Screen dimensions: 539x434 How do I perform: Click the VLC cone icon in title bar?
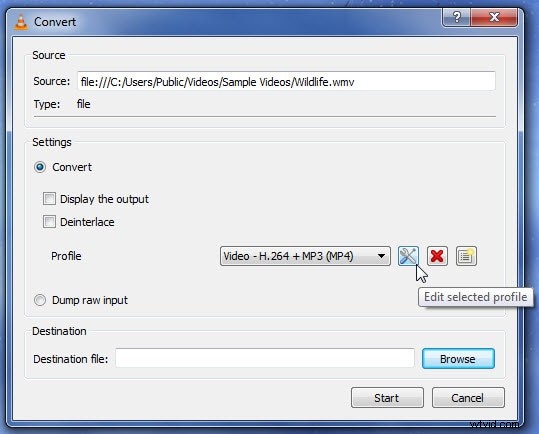click(21, 22)
